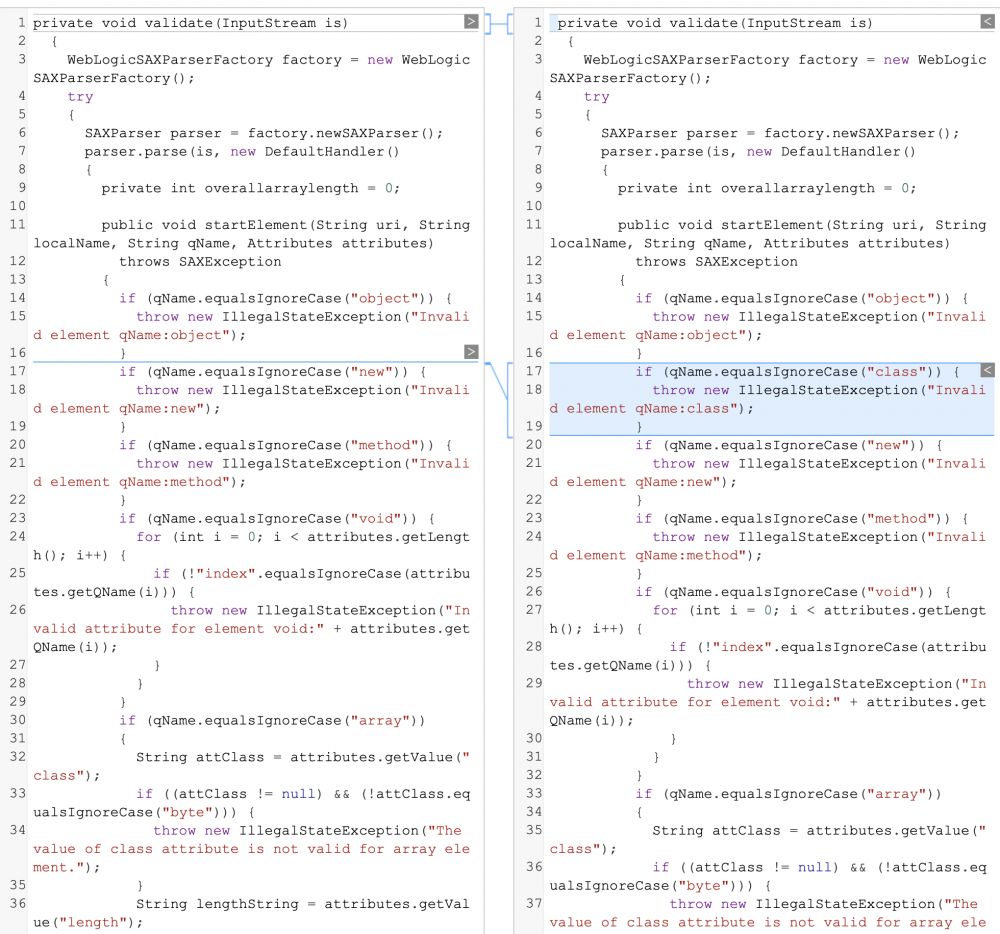Click the arrow icon on the highlighted change row

pyautogui.click(x=988, y=370)
